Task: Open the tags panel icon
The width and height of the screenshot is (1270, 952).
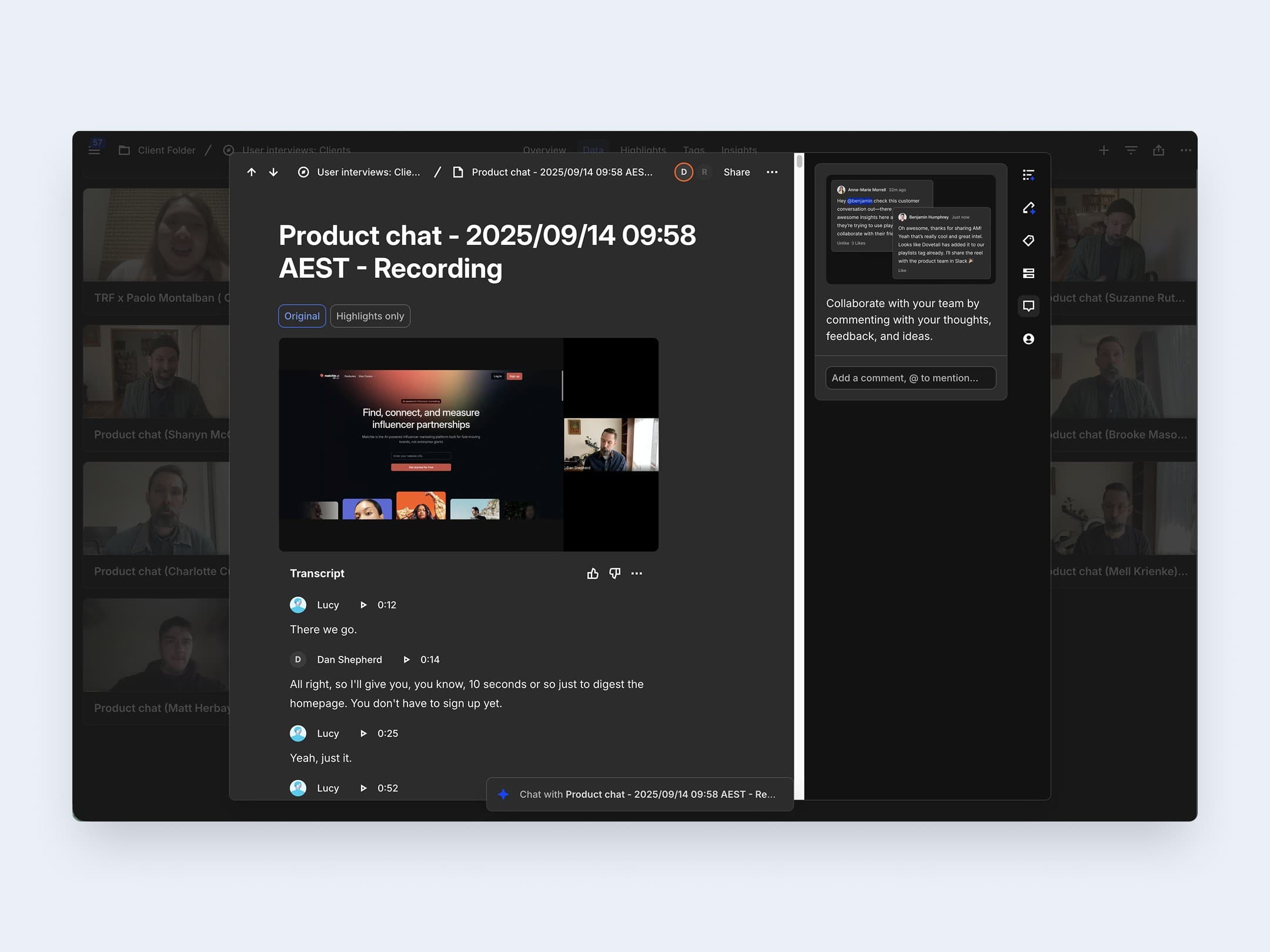Action: click(1028, 240)
